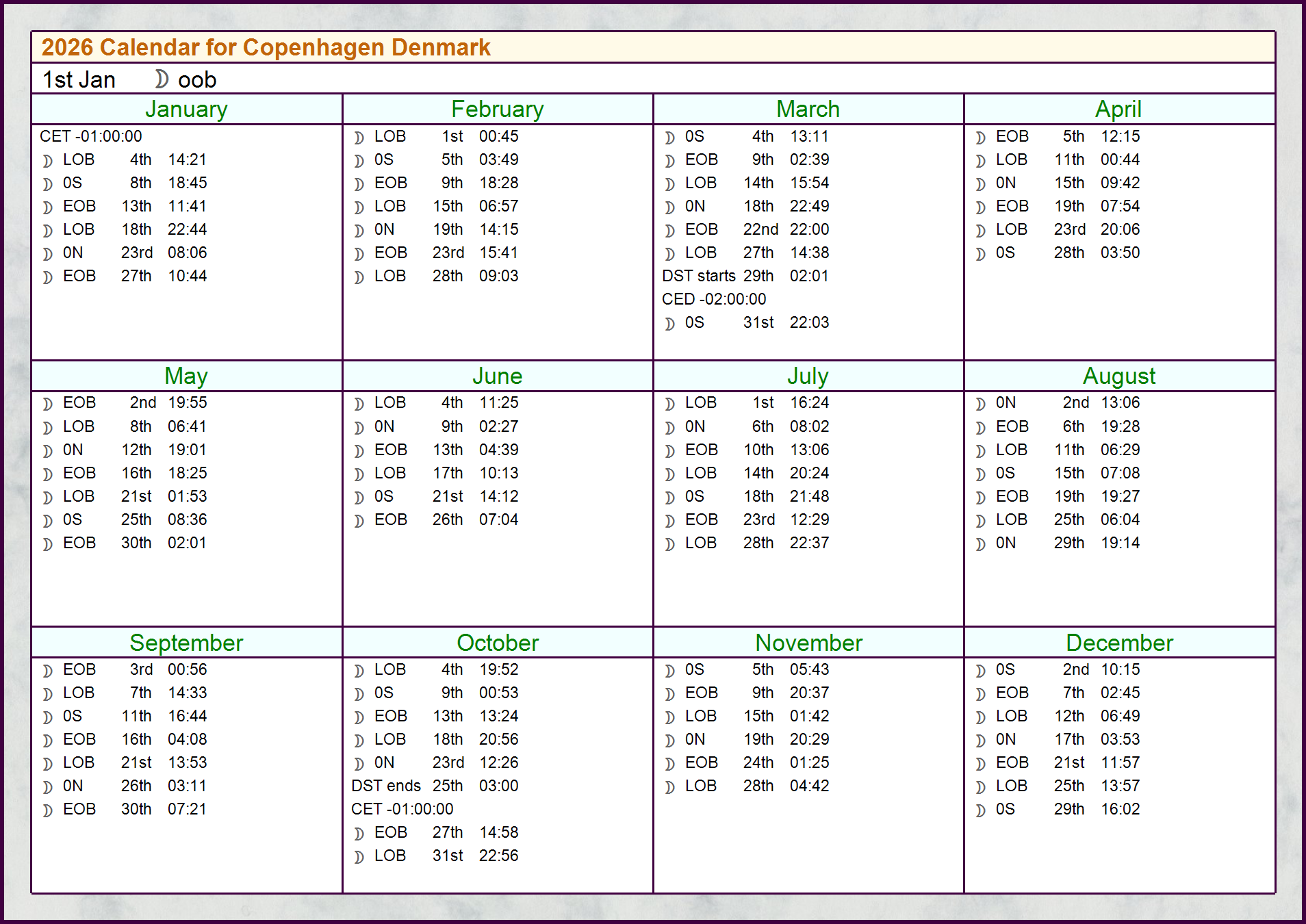The image size is (1306, 924).
Task: Select the September month header
Action: (186, 643)
